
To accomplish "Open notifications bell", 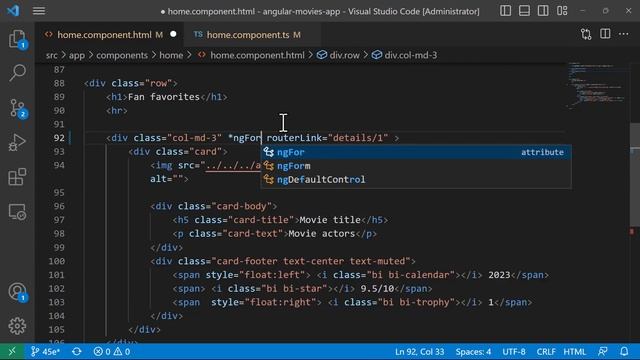I will point(624,351).
